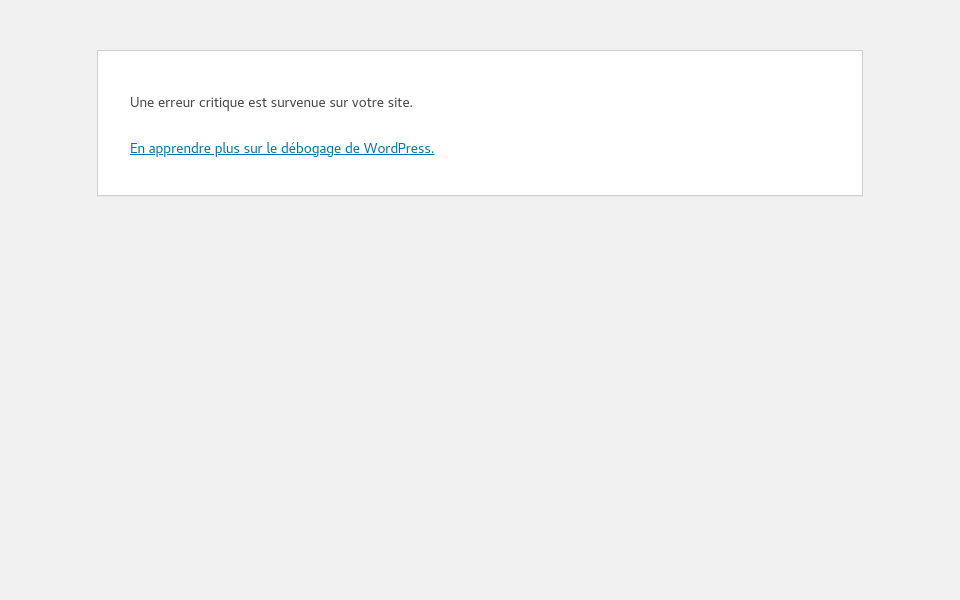Click the critical error message text
The width and height of the screenshot is (960, 600).
270,103
